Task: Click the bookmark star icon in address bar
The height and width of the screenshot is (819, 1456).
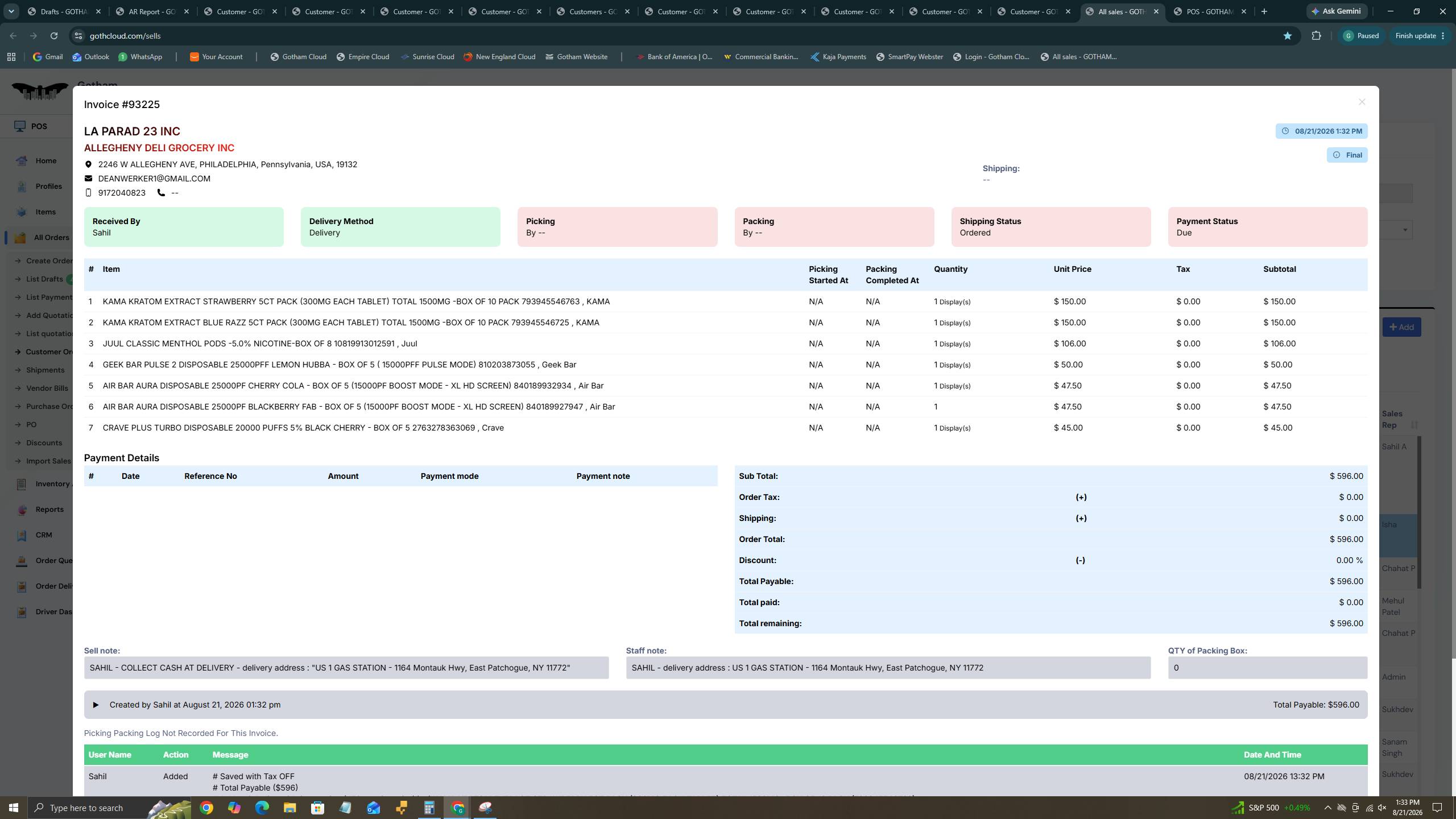Action: 1288,36
